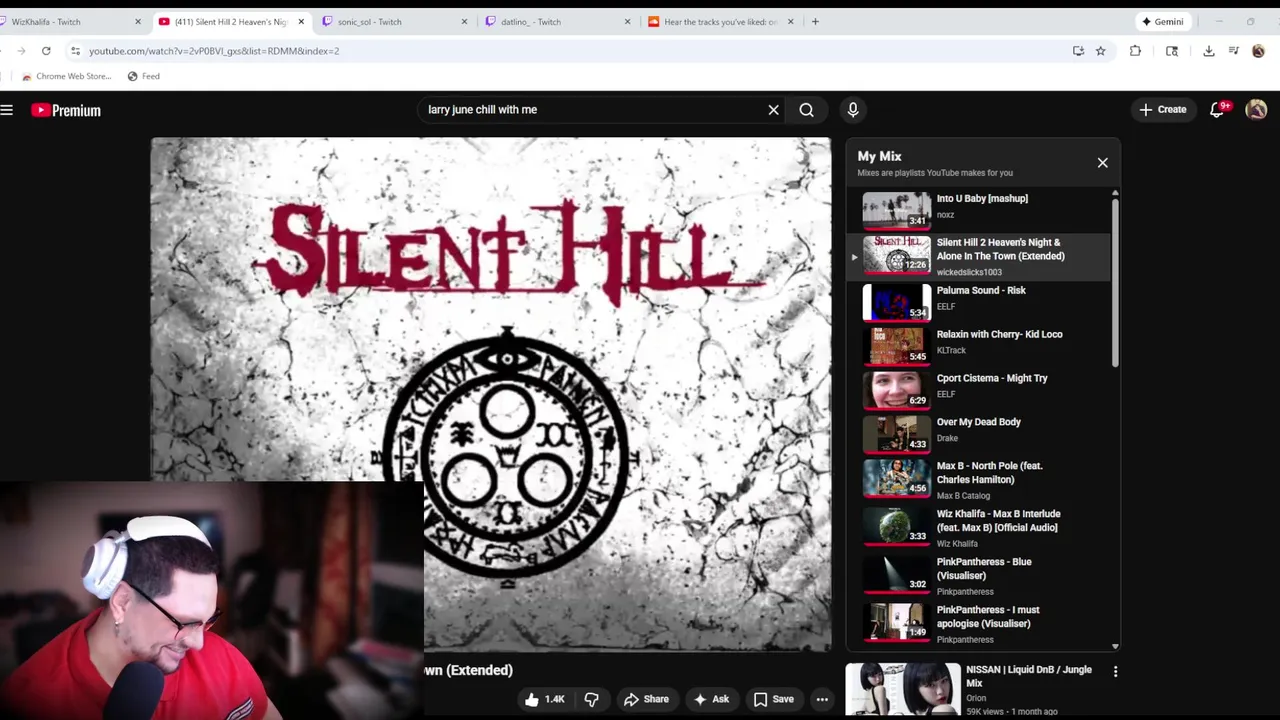Open the Ask AI button
Screen dimensions: 1280x720
point(711,700)
